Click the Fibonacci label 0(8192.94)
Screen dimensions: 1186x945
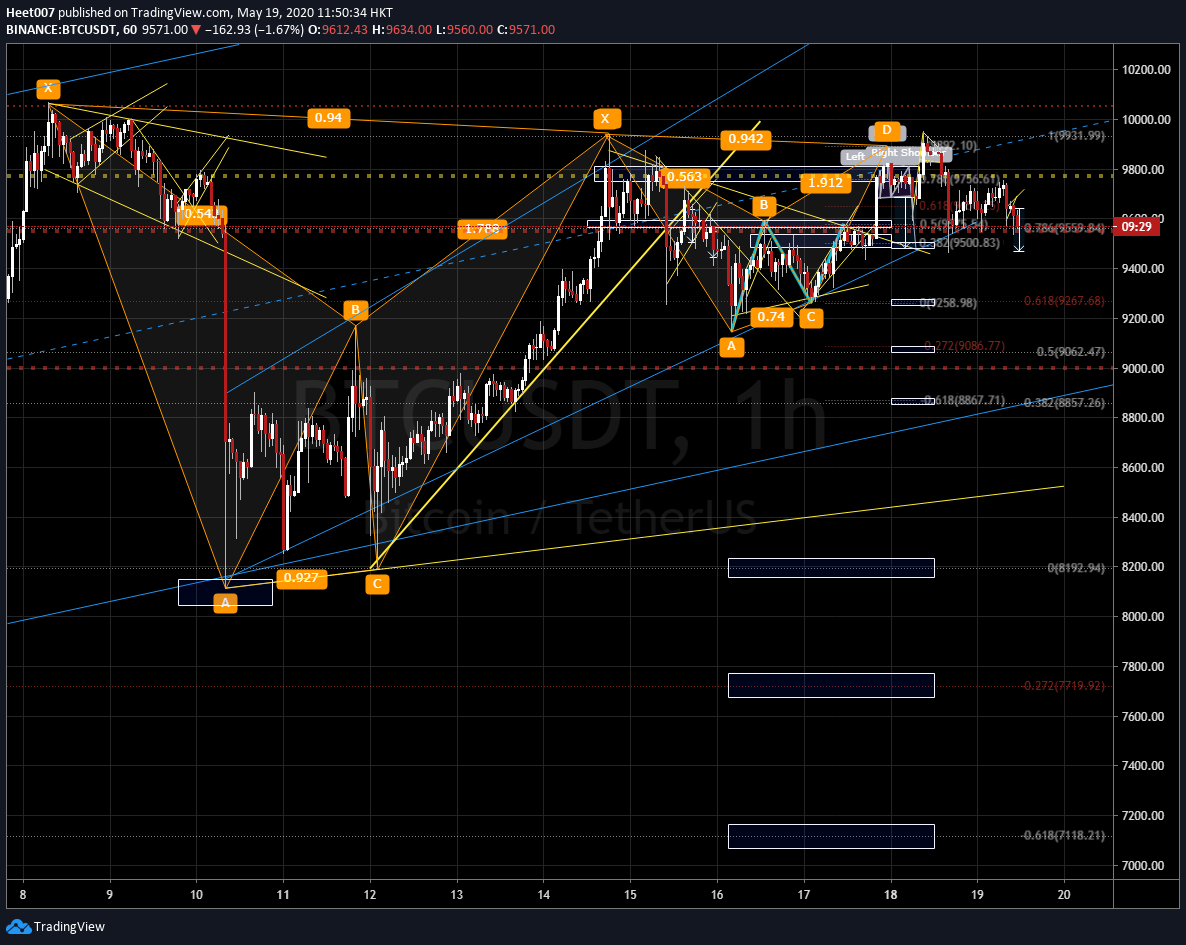(1076, 567)
